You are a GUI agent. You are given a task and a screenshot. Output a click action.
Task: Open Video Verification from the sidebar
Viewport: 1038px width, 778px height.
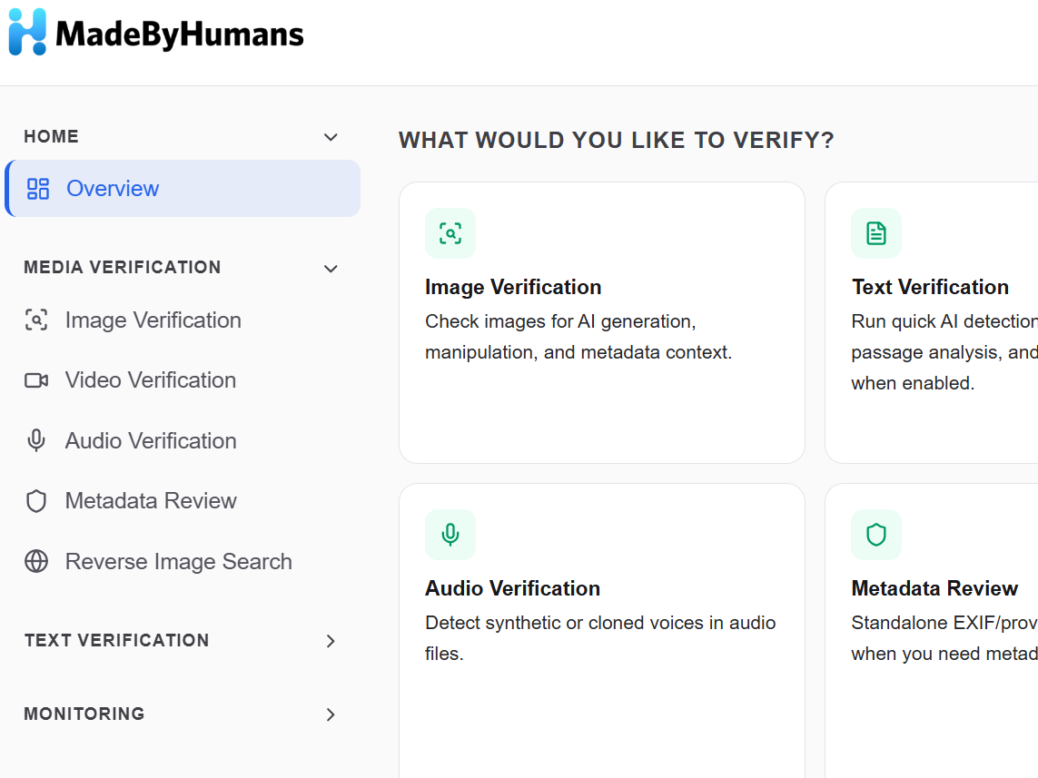pos(150,380)
